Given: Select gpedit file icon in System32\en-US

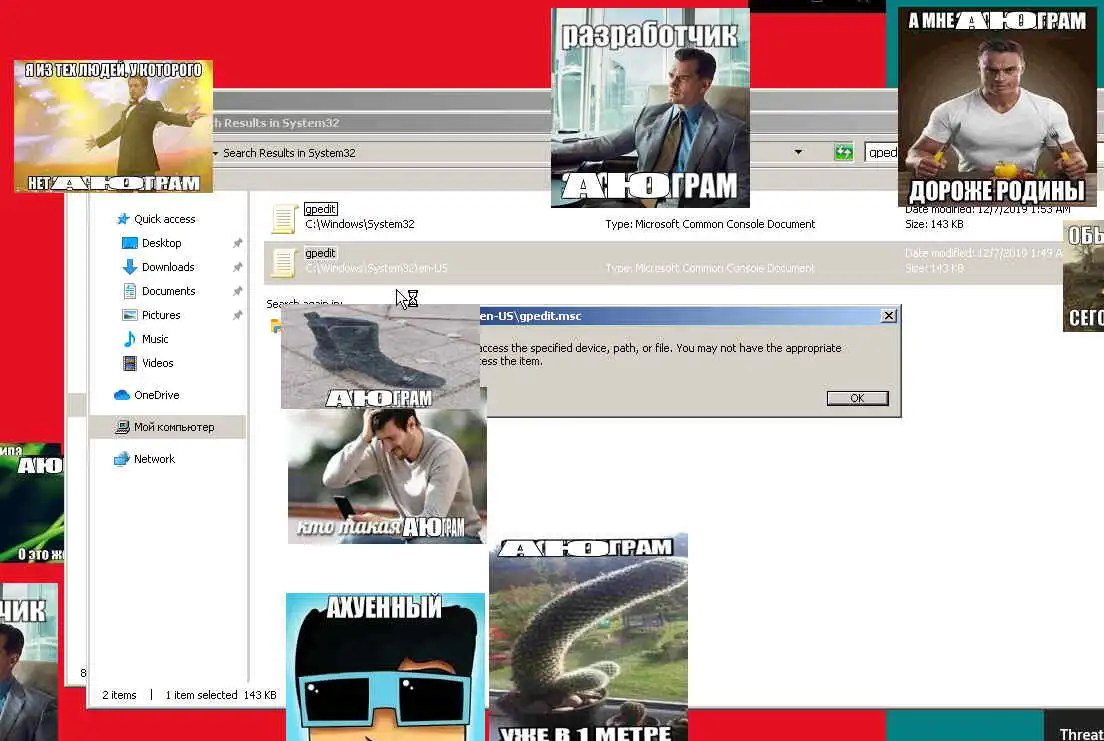Looking at the screenshot, I should click(283, 262).
